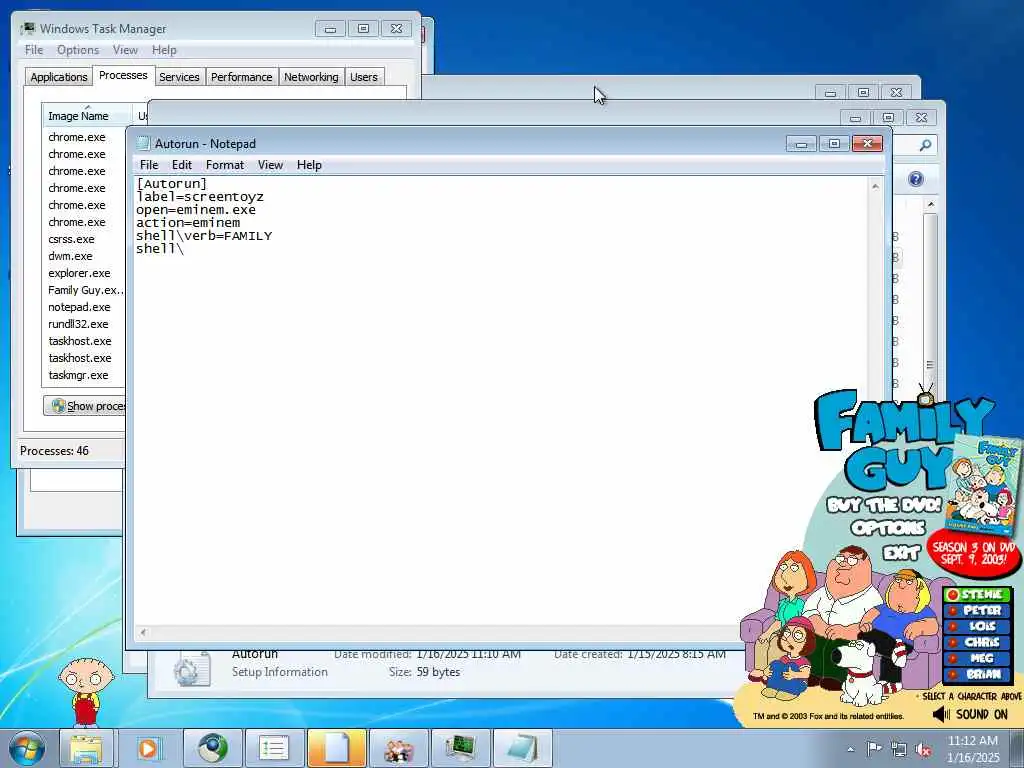Show hidden tray icons arrow
1024x768 pixels.
850,749
